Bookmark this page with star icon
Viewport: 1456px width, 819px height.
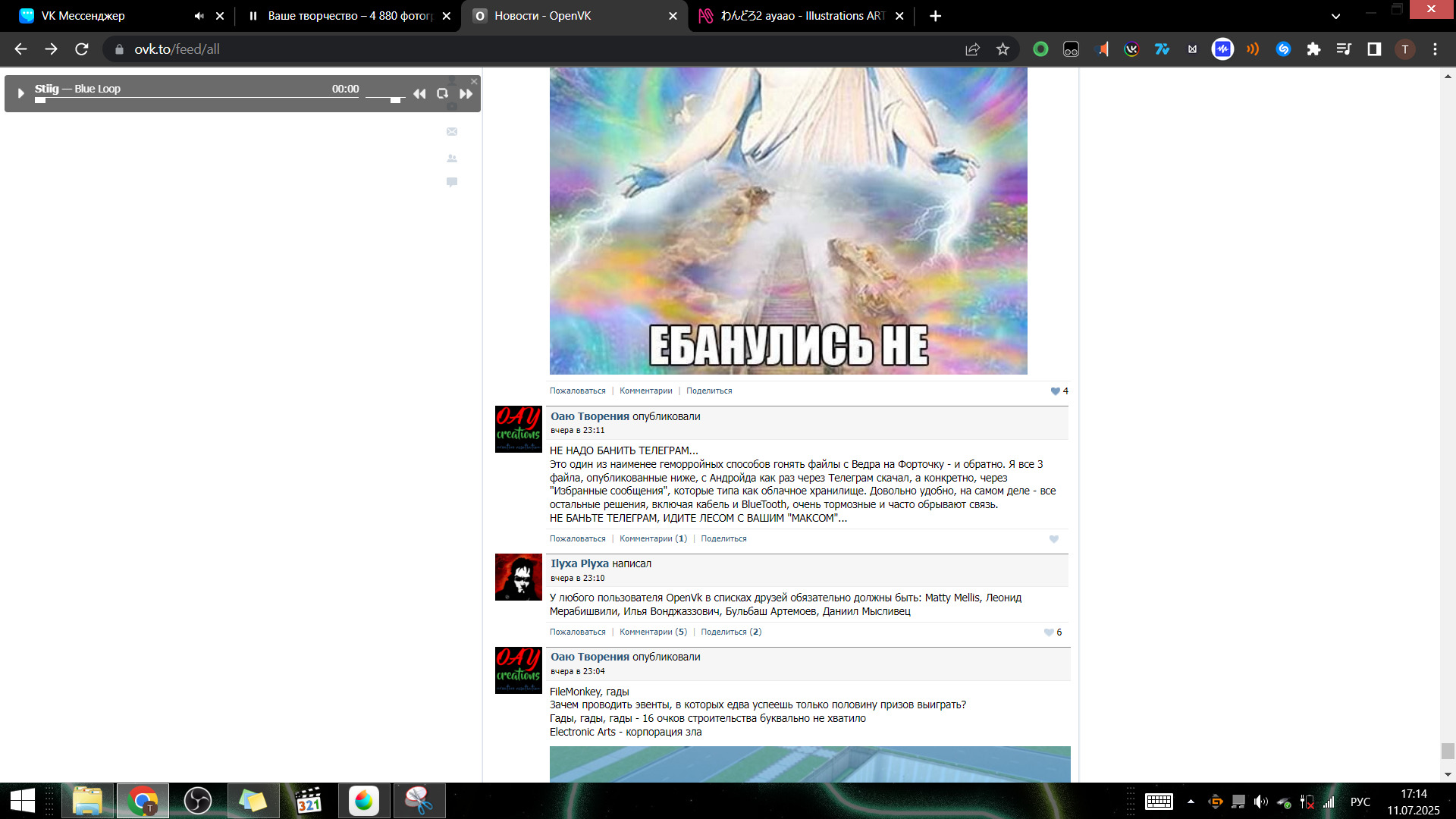1003,49
